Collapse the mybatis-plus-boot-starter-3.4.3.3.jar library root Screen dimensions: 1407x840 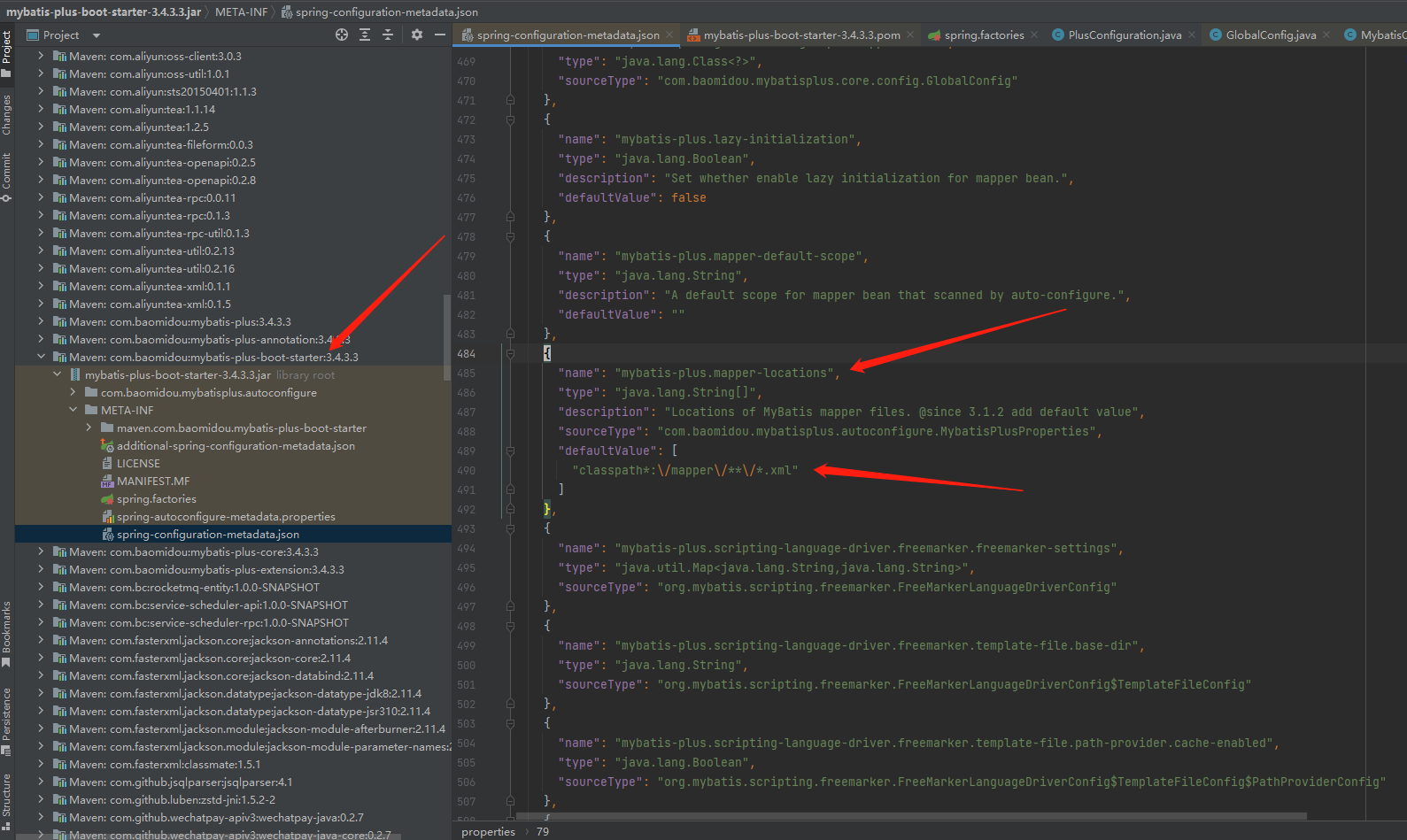tap(58, 374)
